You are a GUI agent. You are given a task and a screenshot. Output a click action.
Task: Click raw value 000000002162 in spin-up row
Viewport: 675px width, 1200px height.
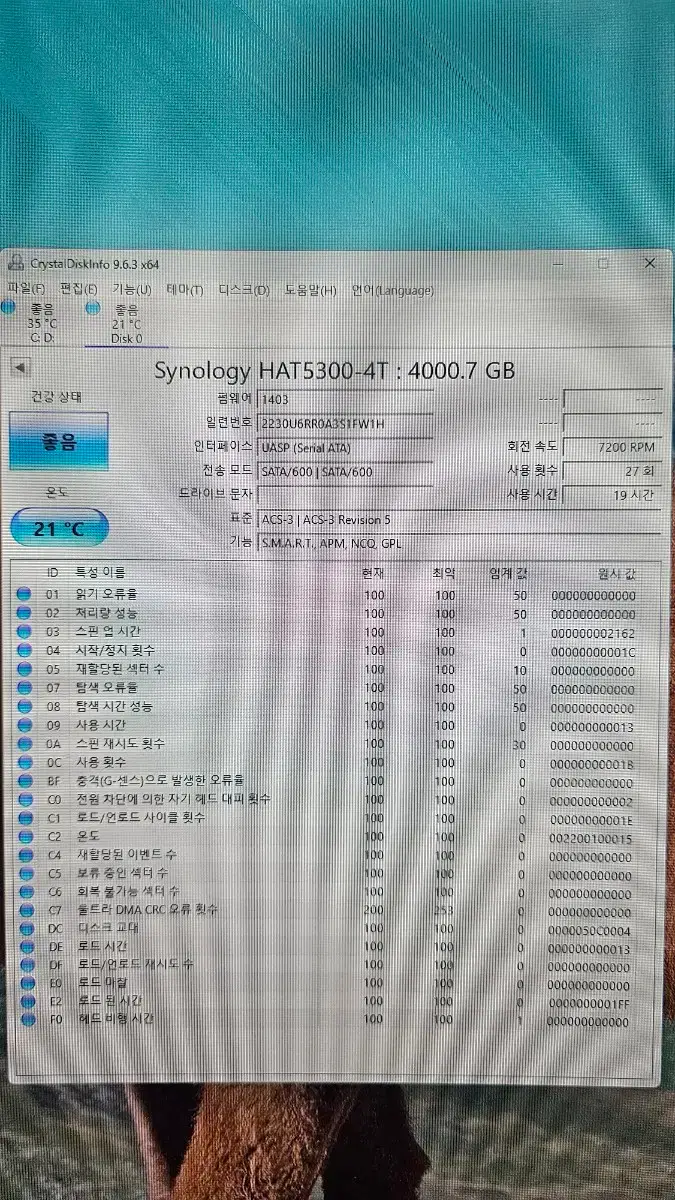pyautogui.click(x=593, y=634)
